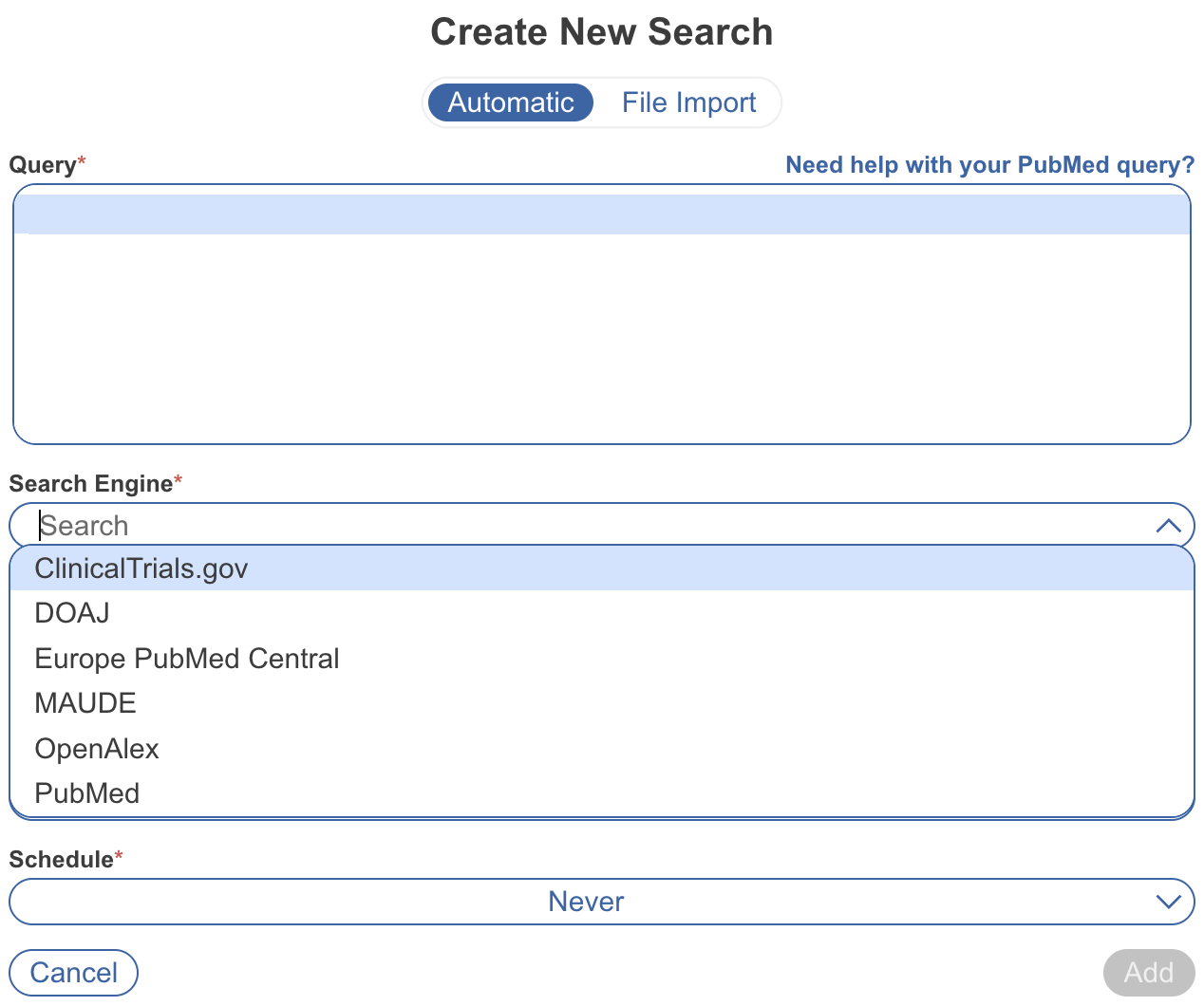Collapse the Search Engine list with the up chevron
Viewport: 1204px width, 1006px height.
[1168, 526]
